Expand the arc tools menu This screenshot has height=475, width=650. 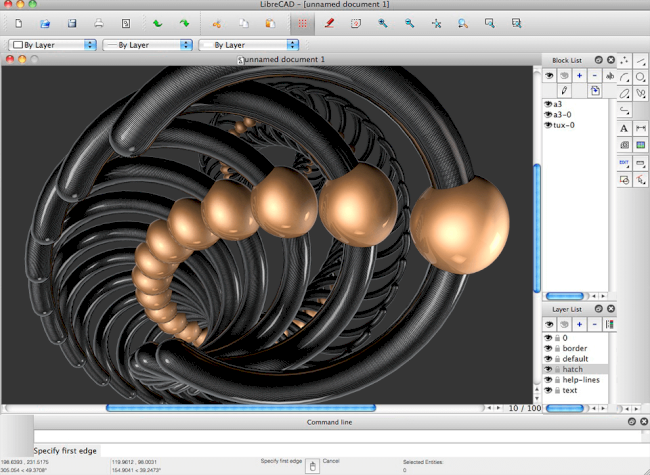point(624,78)
